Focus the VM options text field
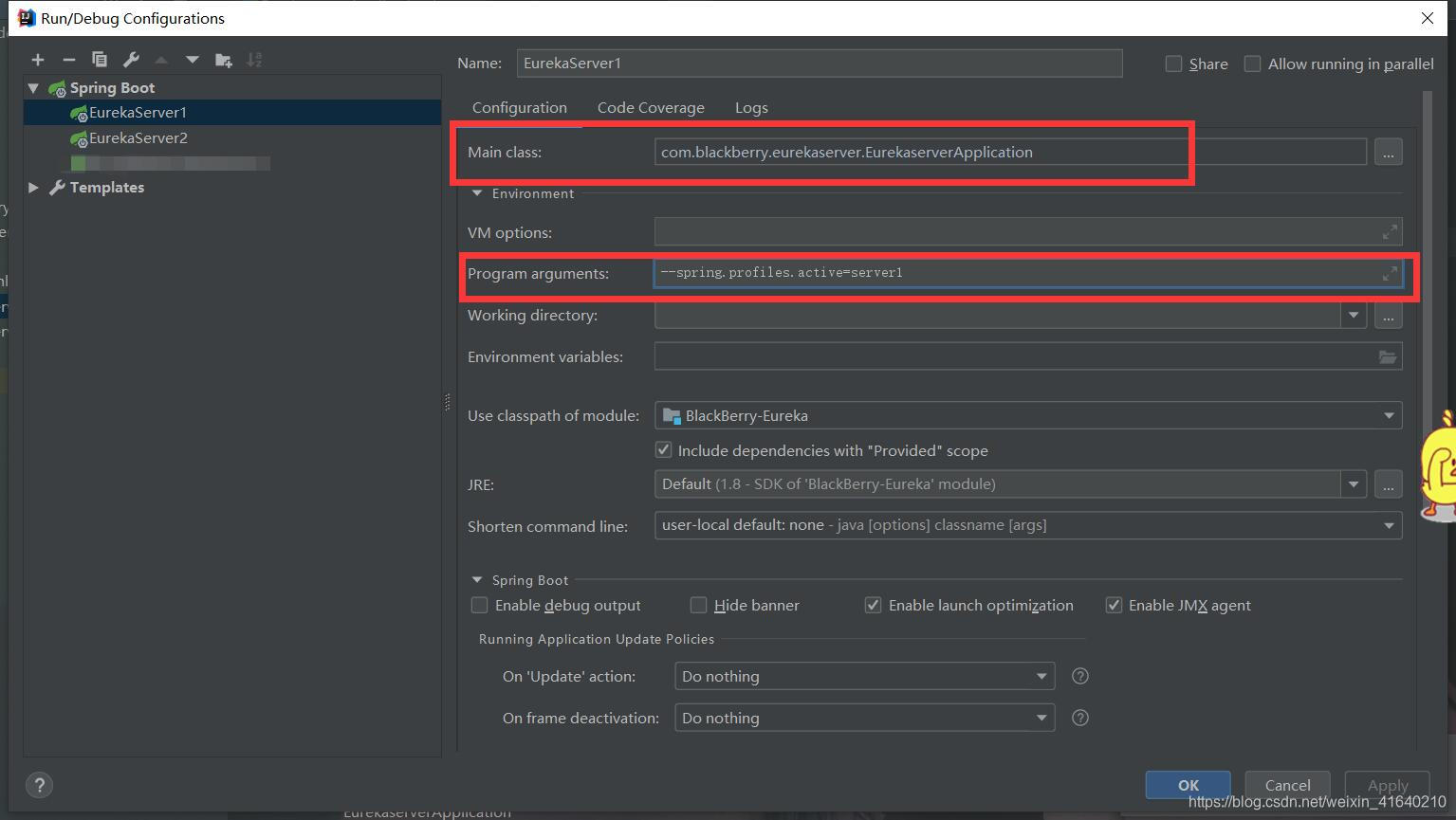Viewport: 1456px width, 820px height. [1028, 231]
